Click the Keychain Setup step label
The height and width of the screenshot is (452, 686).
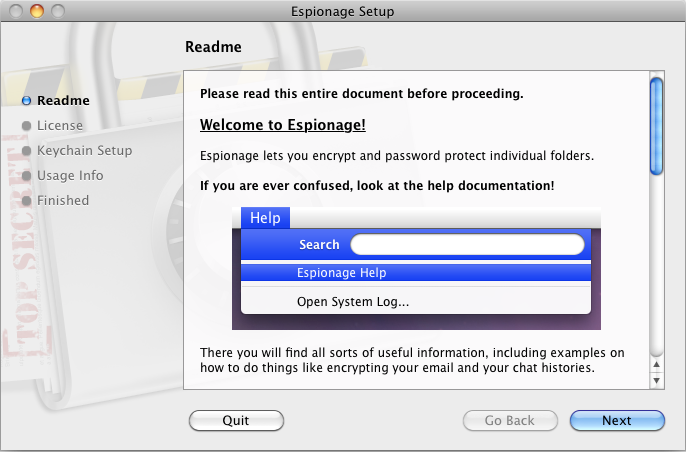point(84,151)
